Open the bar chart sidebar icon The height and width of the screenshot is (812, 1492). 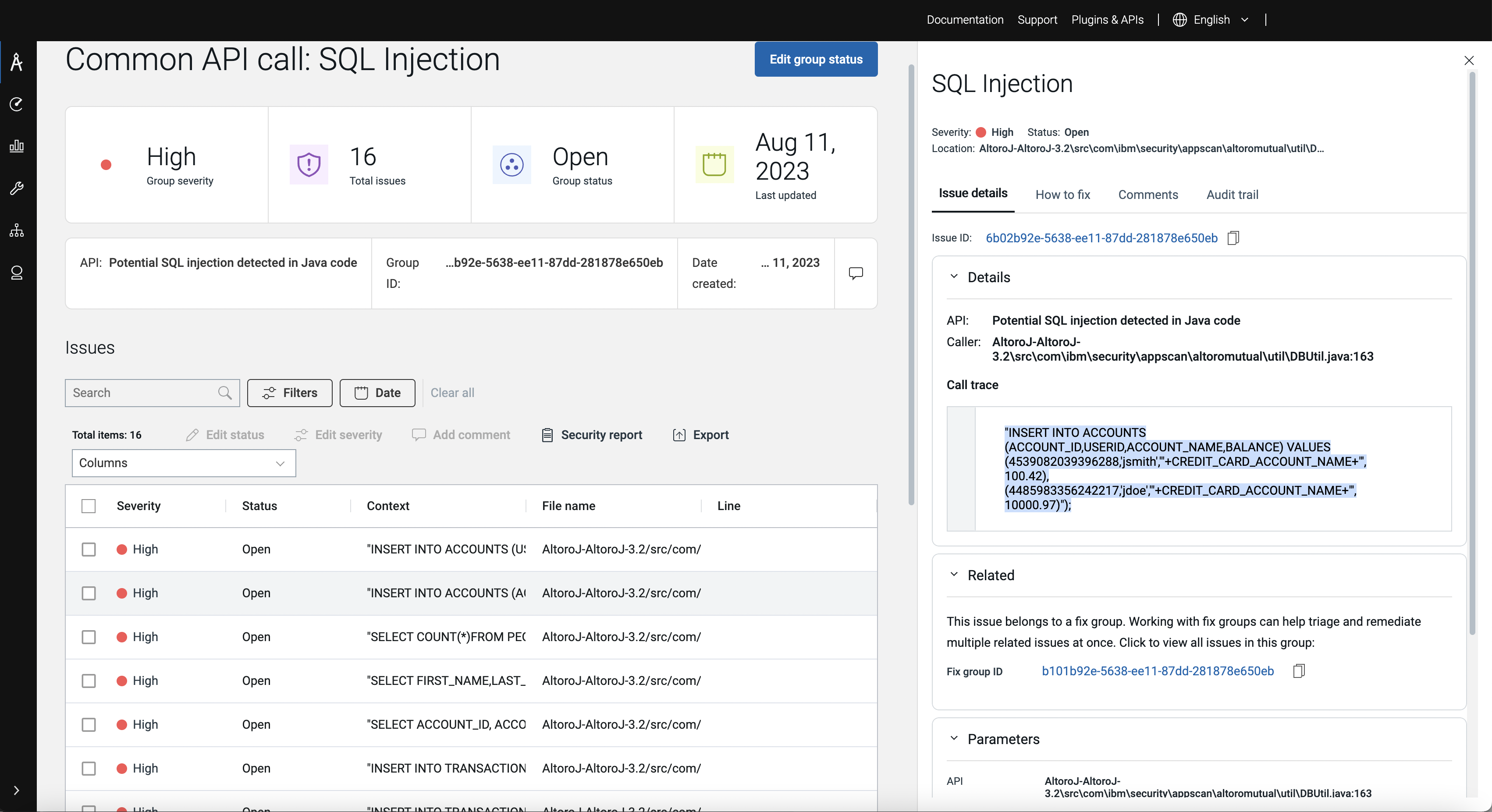tap(17, 146)
